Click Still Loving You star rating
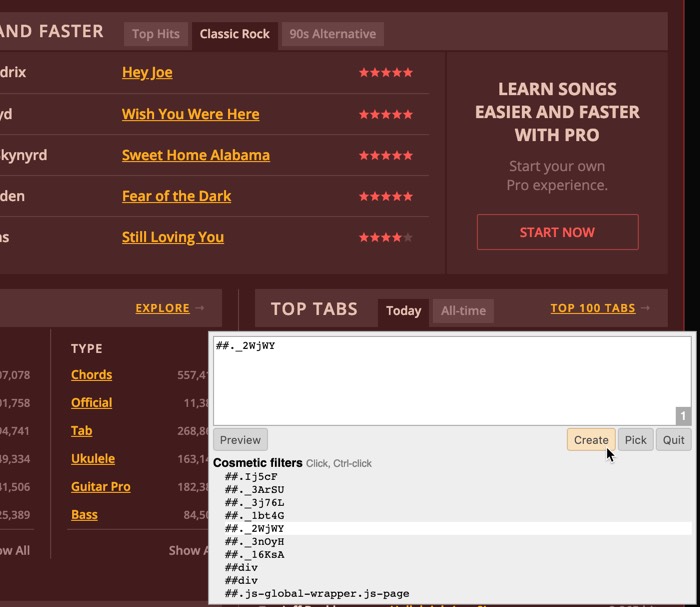This screenshot has width=700, height=607. point(386,237)
